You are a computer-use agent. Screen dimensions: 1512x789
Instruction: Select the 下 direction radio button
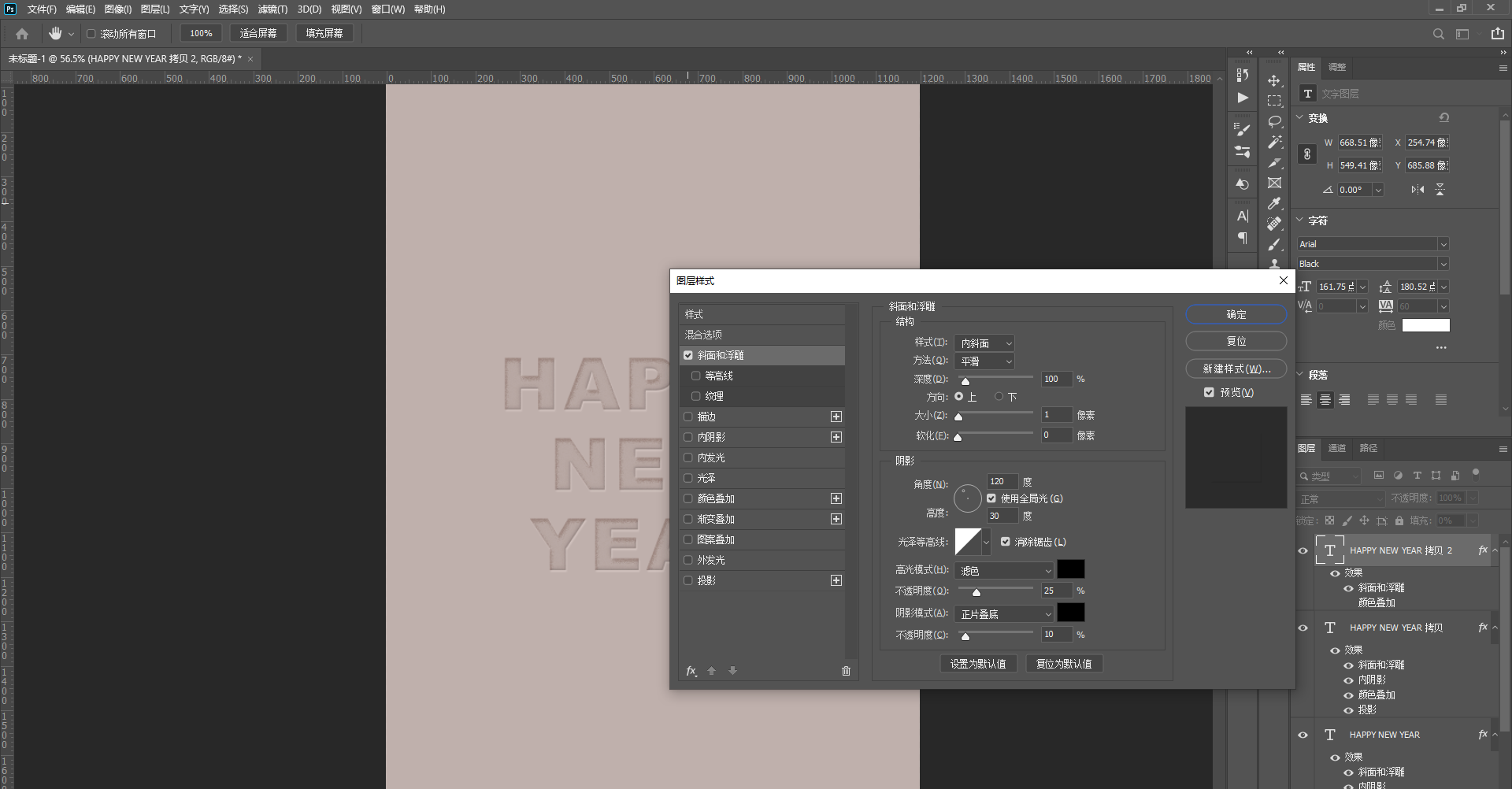pyautogui.click(x=999, y=397)
